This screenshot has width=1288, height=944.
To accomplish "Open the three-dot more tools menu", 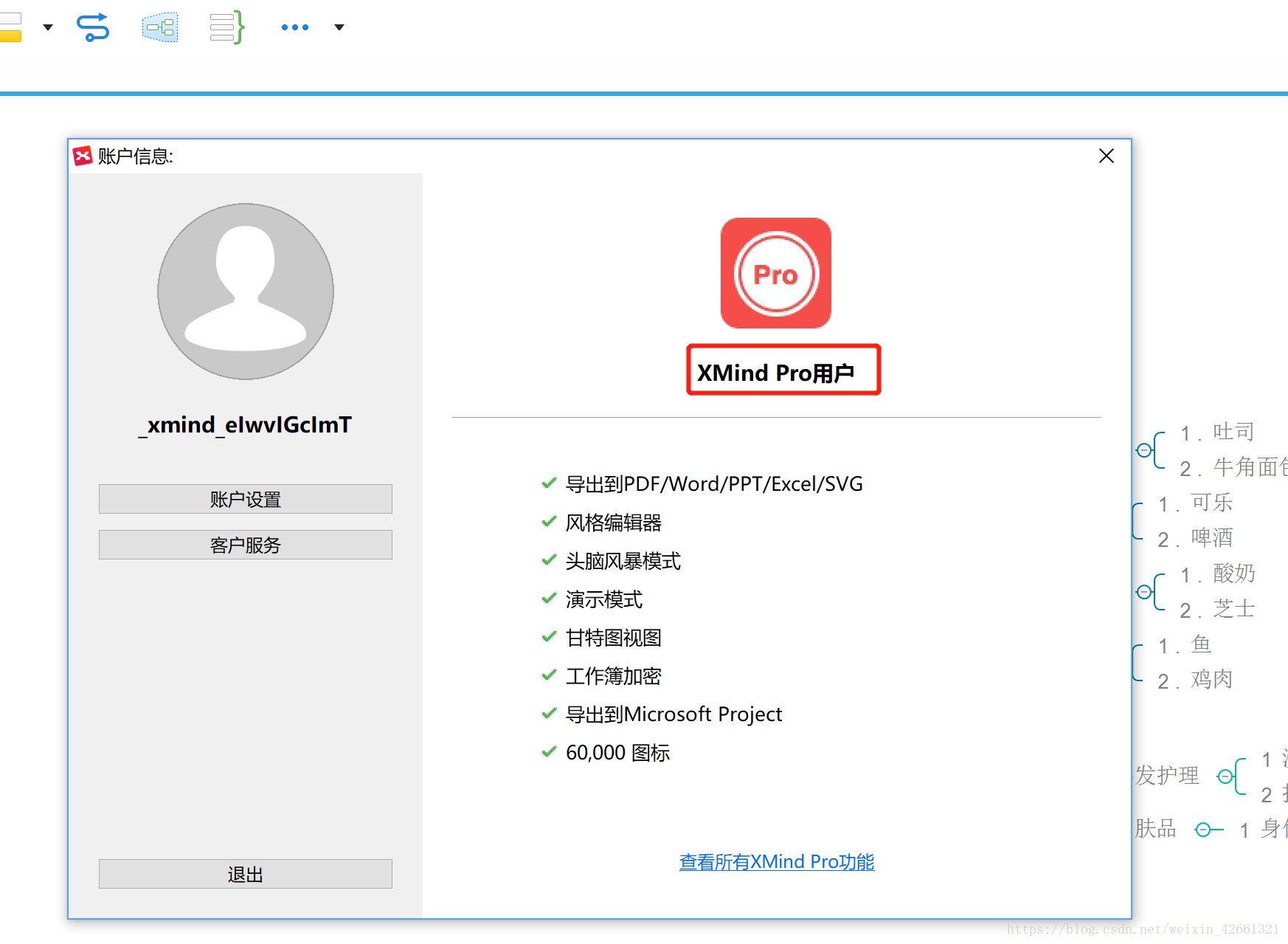I will click(295, 27).
